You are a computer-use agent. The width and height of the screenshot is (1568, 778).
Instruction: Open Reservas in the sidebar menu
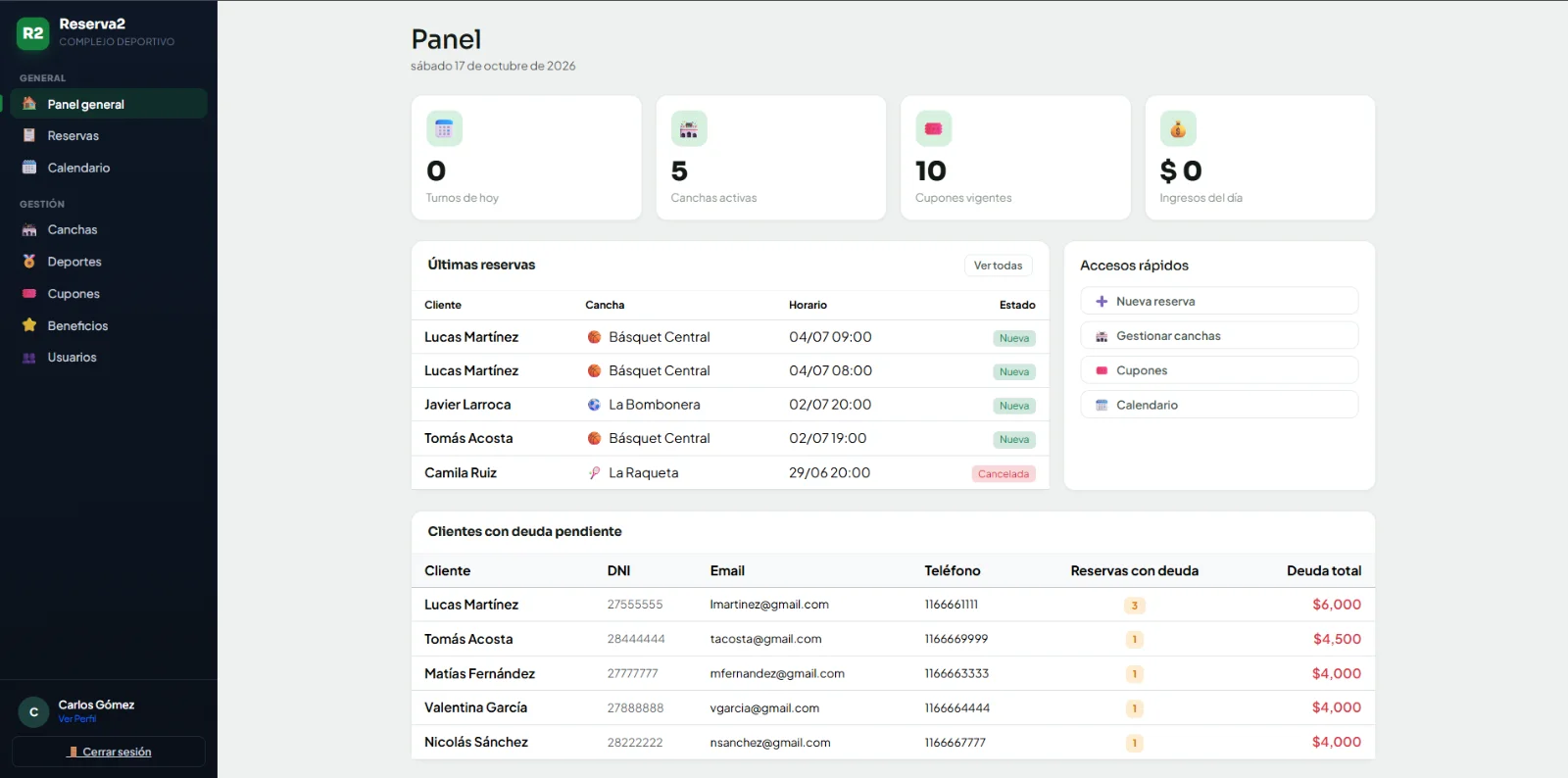pos(109,135)
